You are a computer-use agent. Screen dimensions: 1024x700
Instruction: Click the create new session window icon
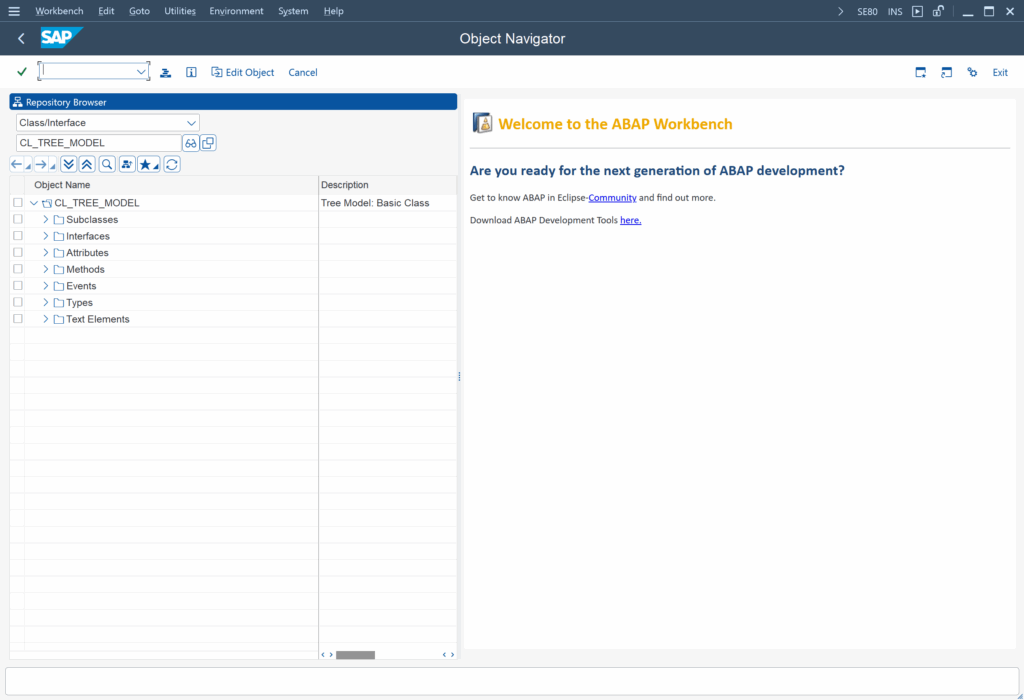coord(920,72)
